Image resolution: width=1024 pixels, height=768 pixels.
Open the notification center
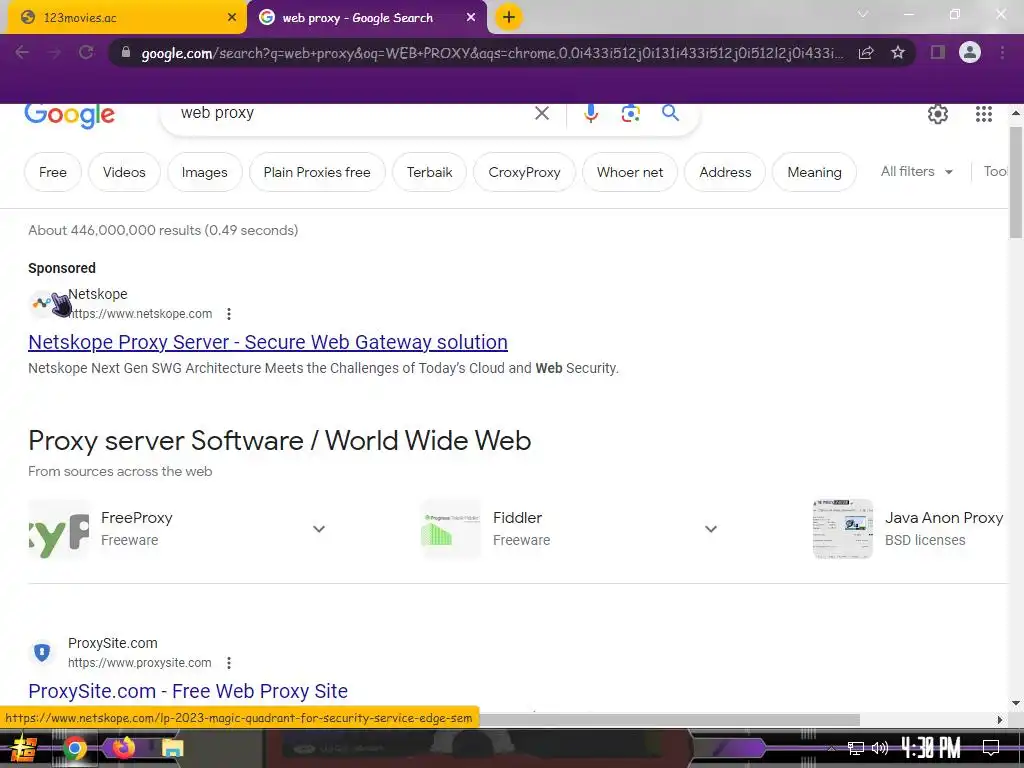991,748
